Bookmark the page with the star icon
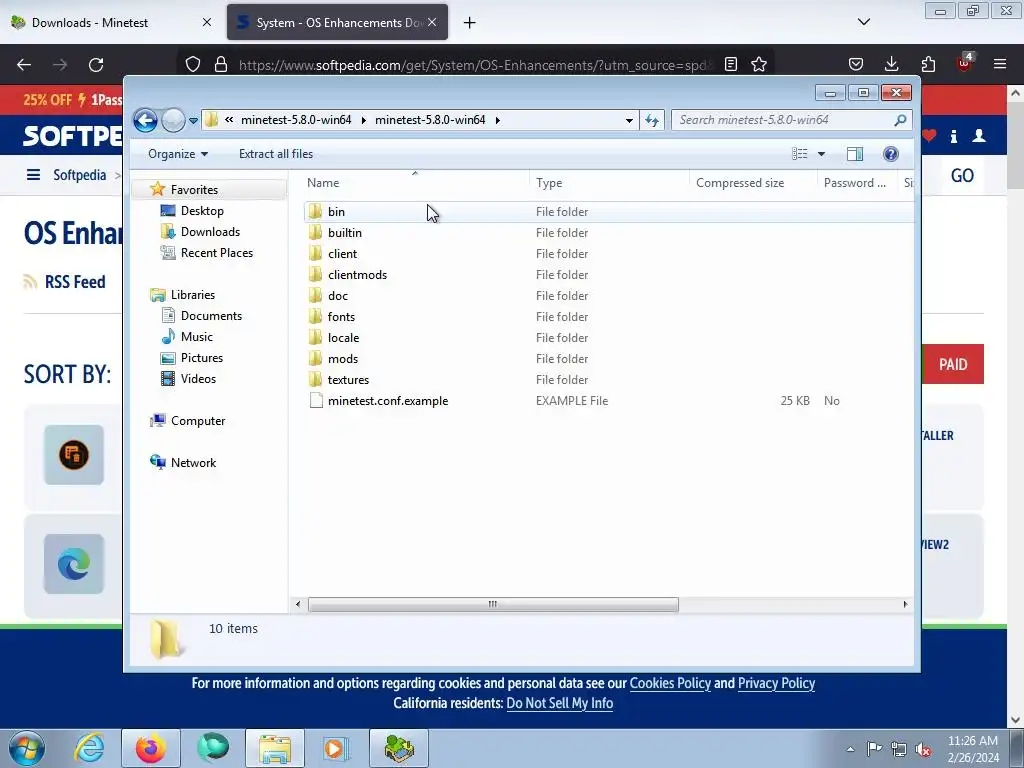Screen dimensions: 1024x768 pos(758,65)
